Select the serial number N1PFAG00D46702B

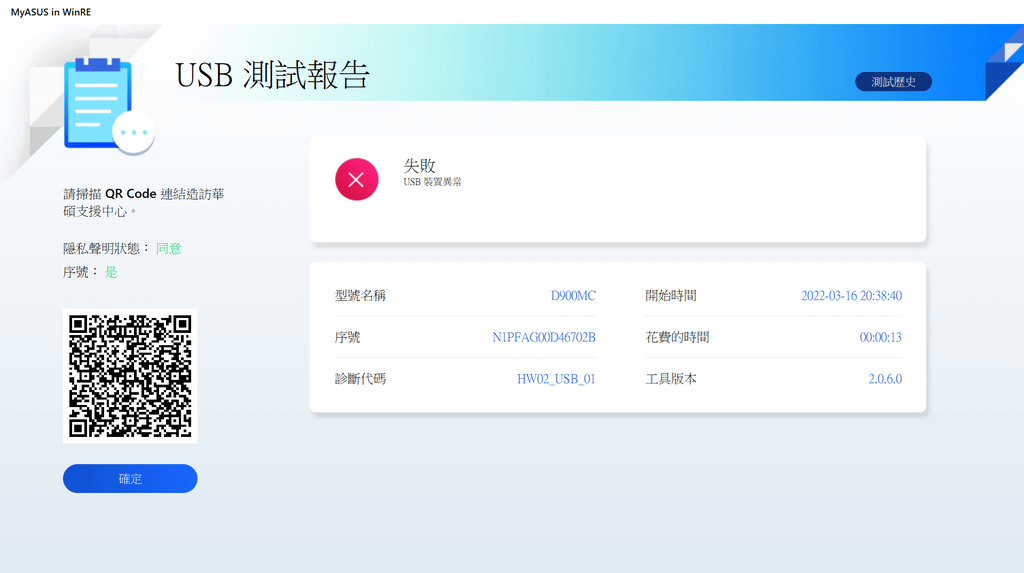click(x=543, y=337)
